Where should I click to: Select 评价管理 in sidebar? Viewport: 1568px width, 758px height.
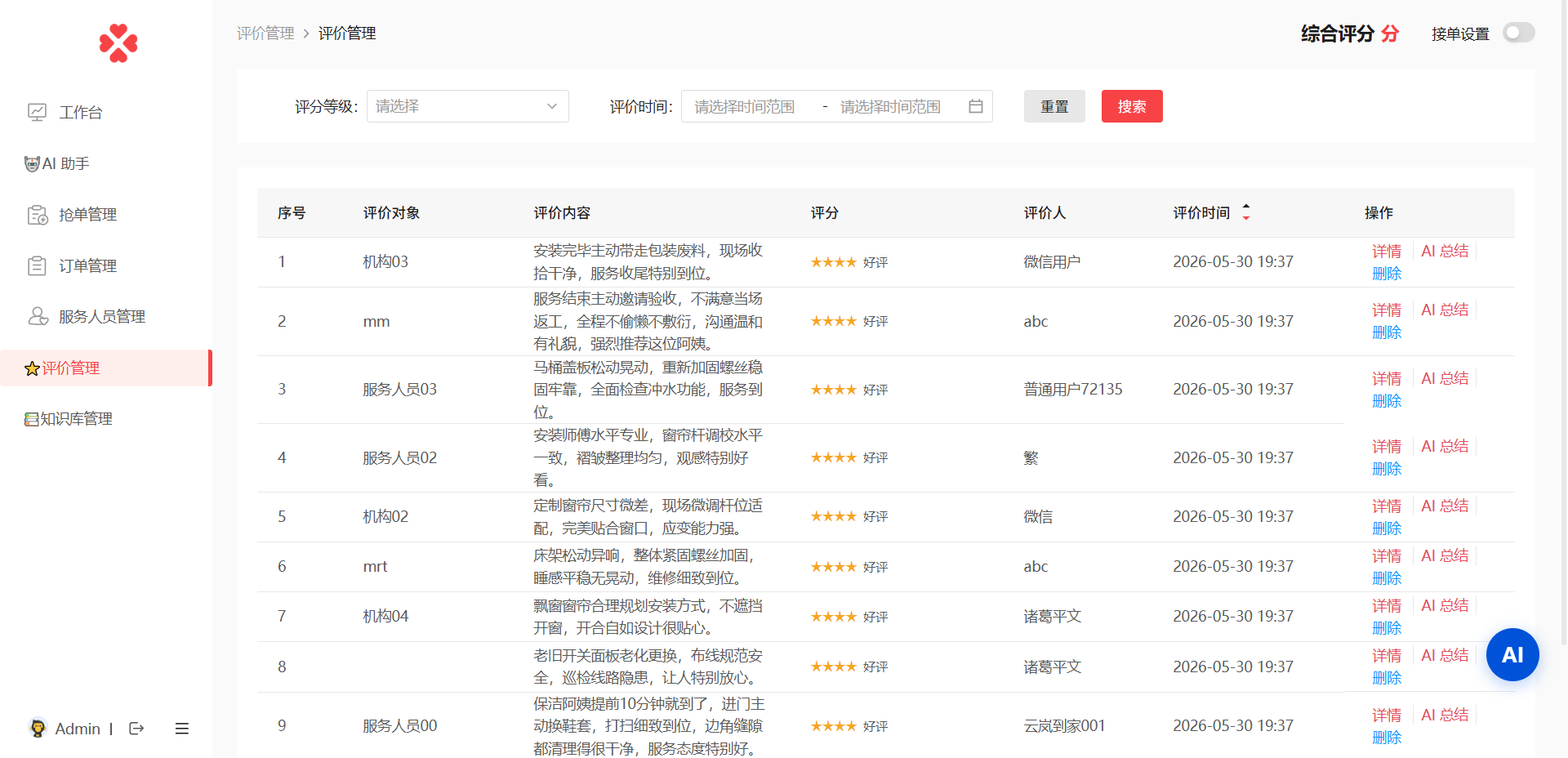point(106,368)
